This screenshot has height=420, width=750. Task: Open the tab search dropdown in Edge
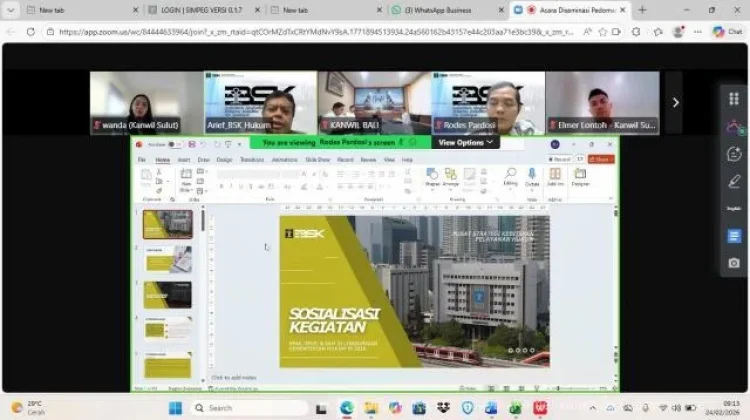tap(11, 10)
